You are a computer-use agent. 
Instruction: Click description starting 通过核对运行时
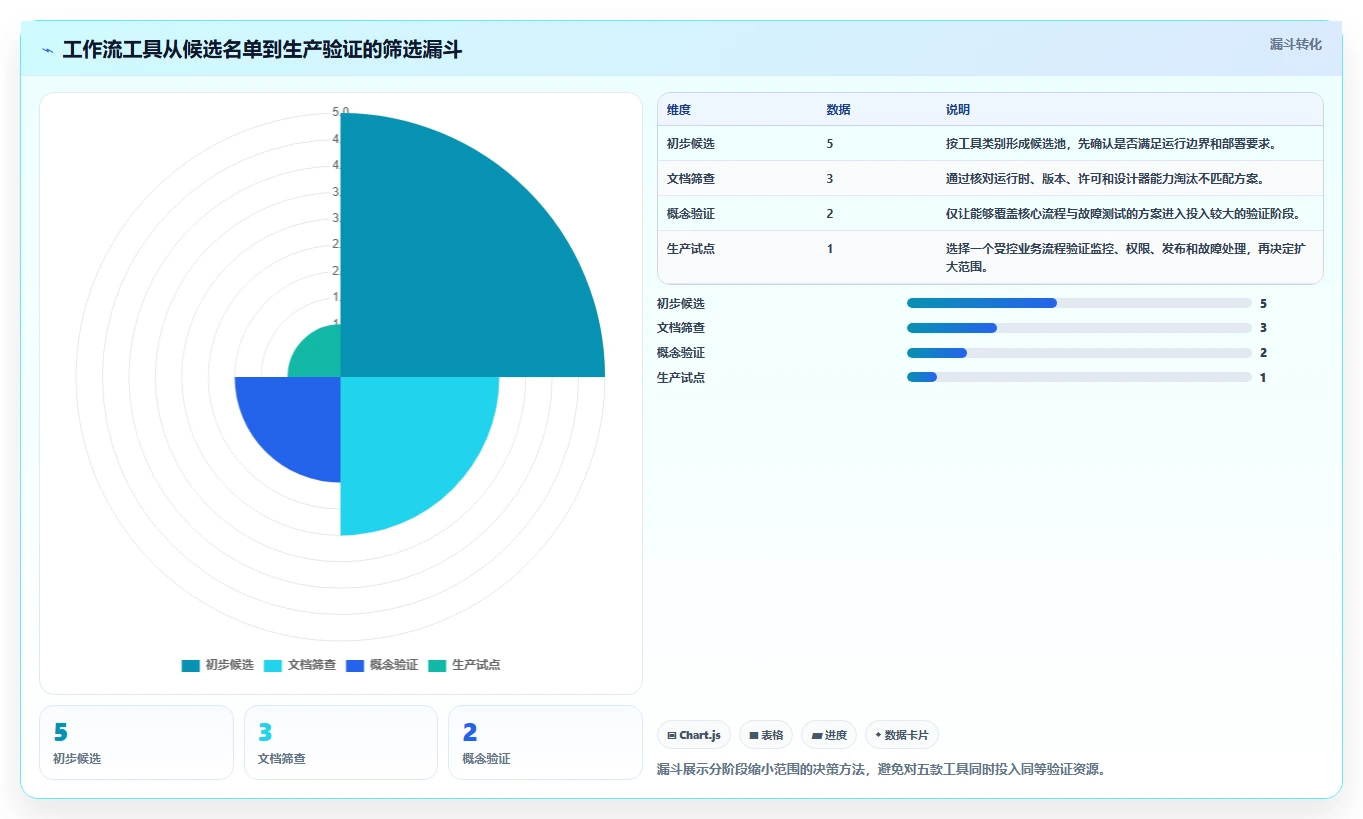click(1105, 179)
